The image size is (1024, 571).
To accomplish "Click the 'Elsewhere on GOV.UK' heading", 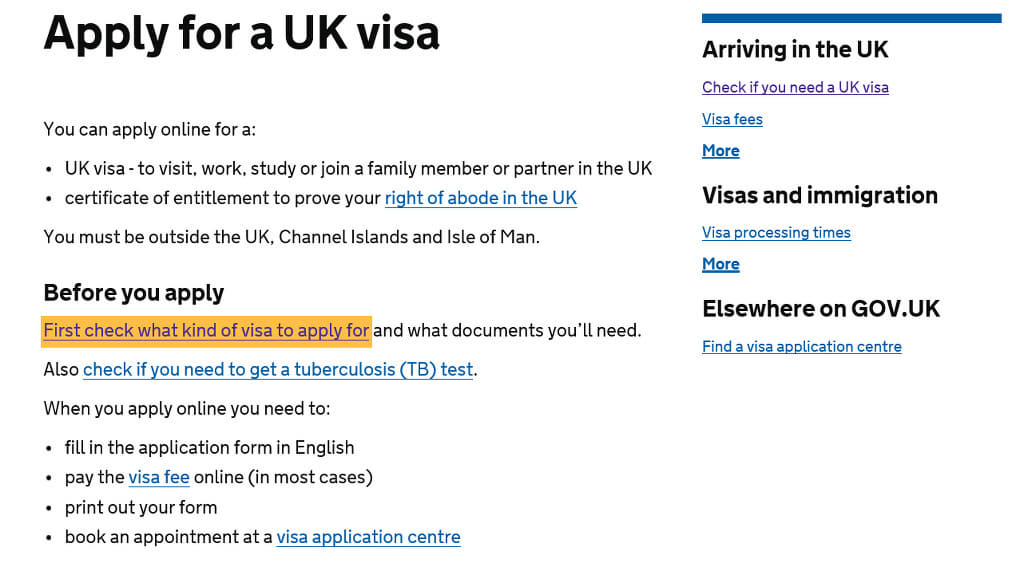I will (x=821, y=309).
